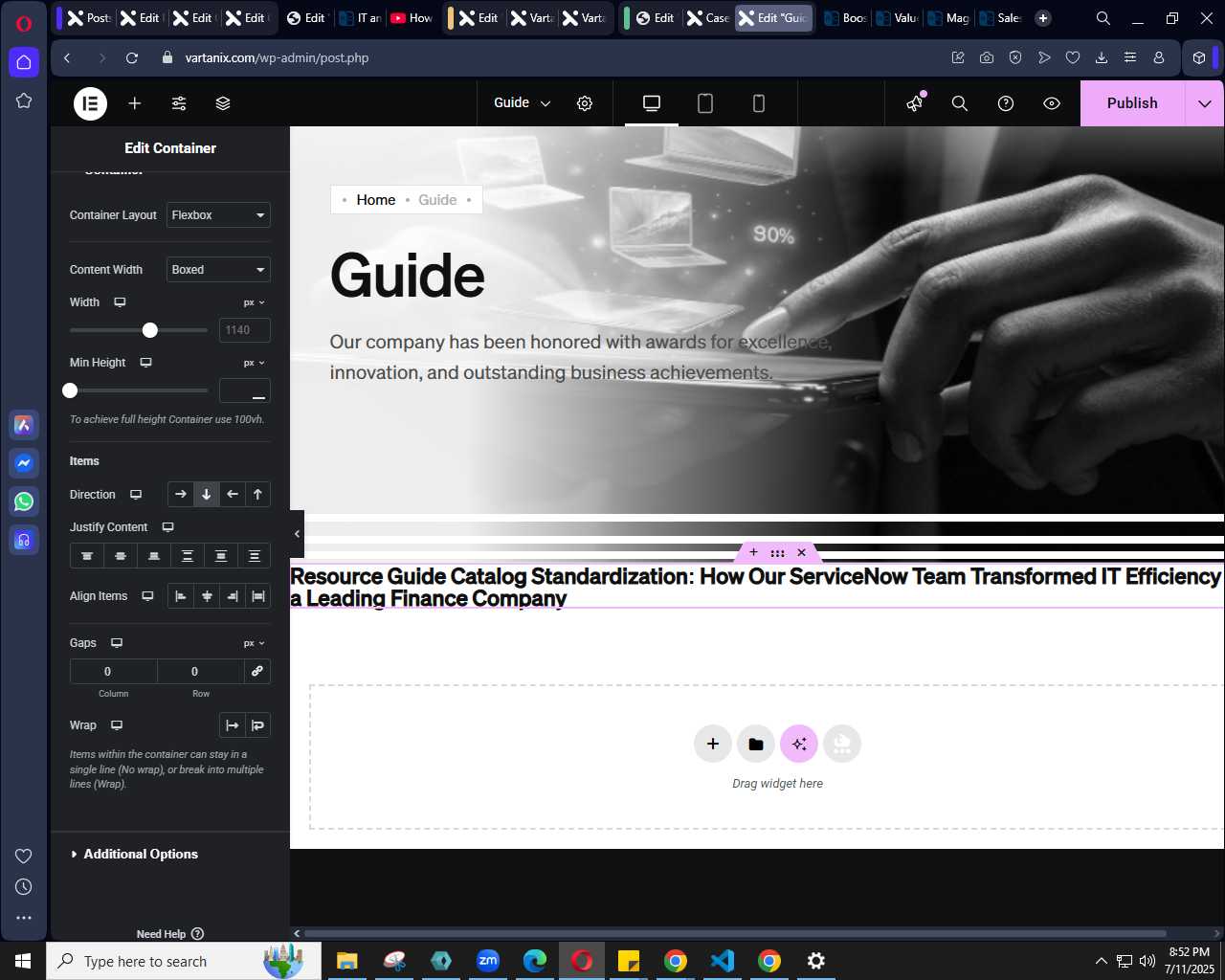This screenshot has width=1225, height=980.
Task: Toggle Direction responsive device icon
Action: [x=136, y=495]
